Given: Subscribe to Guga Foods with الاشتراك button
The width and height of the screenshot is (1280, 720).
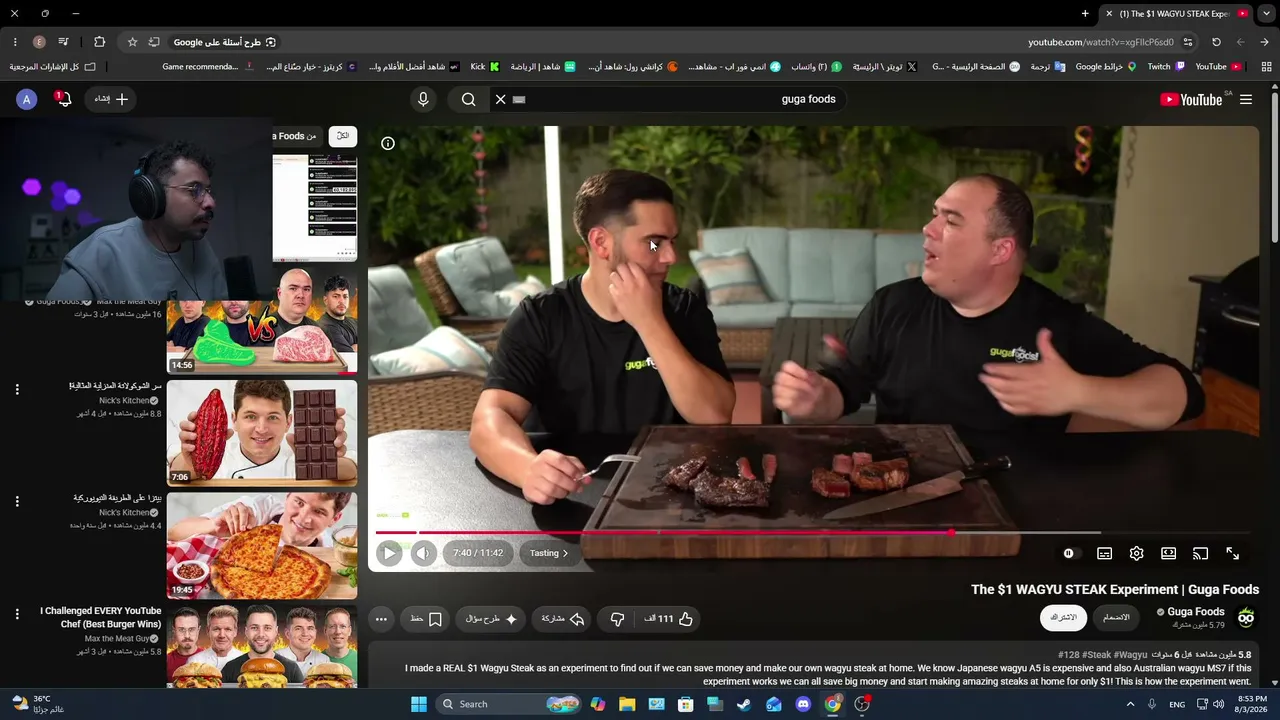Looking at the screenshot, I should coord(1062,618).
